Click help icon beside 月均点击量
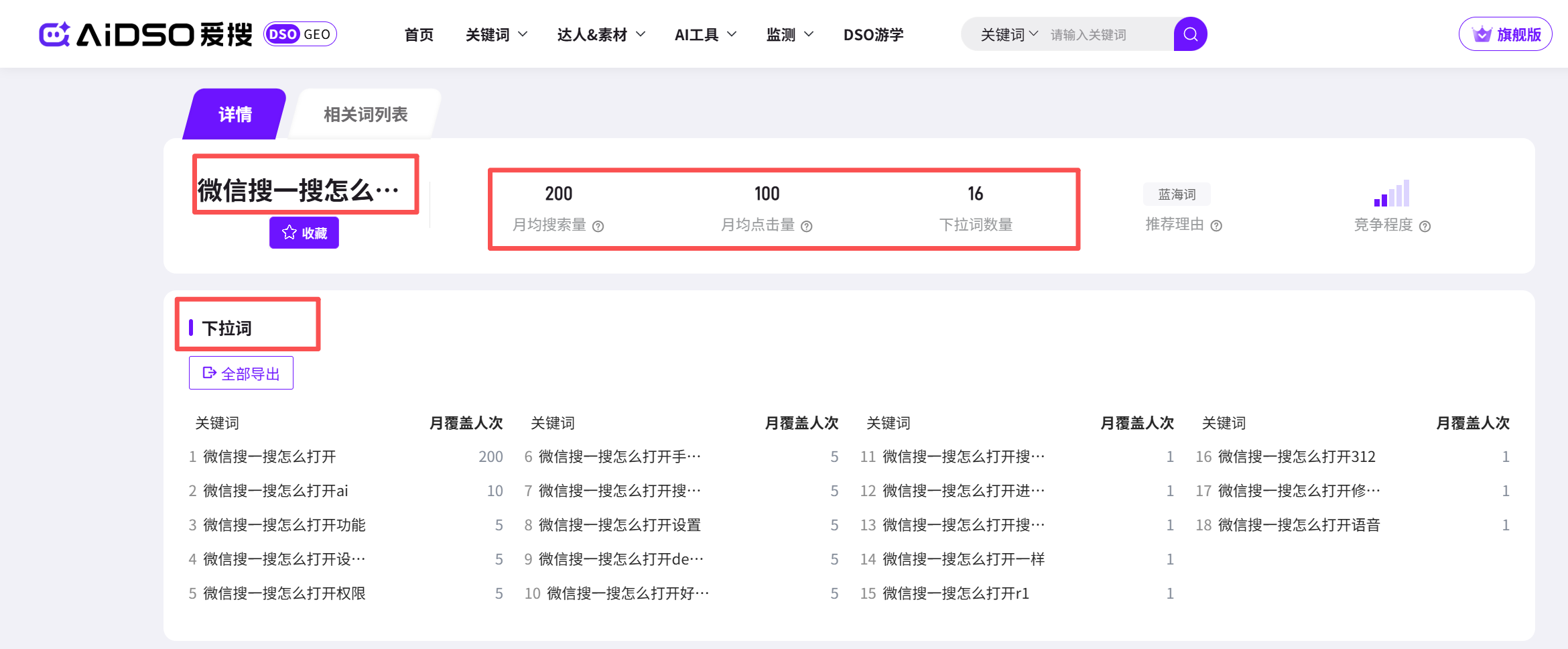 click(807, 227)
